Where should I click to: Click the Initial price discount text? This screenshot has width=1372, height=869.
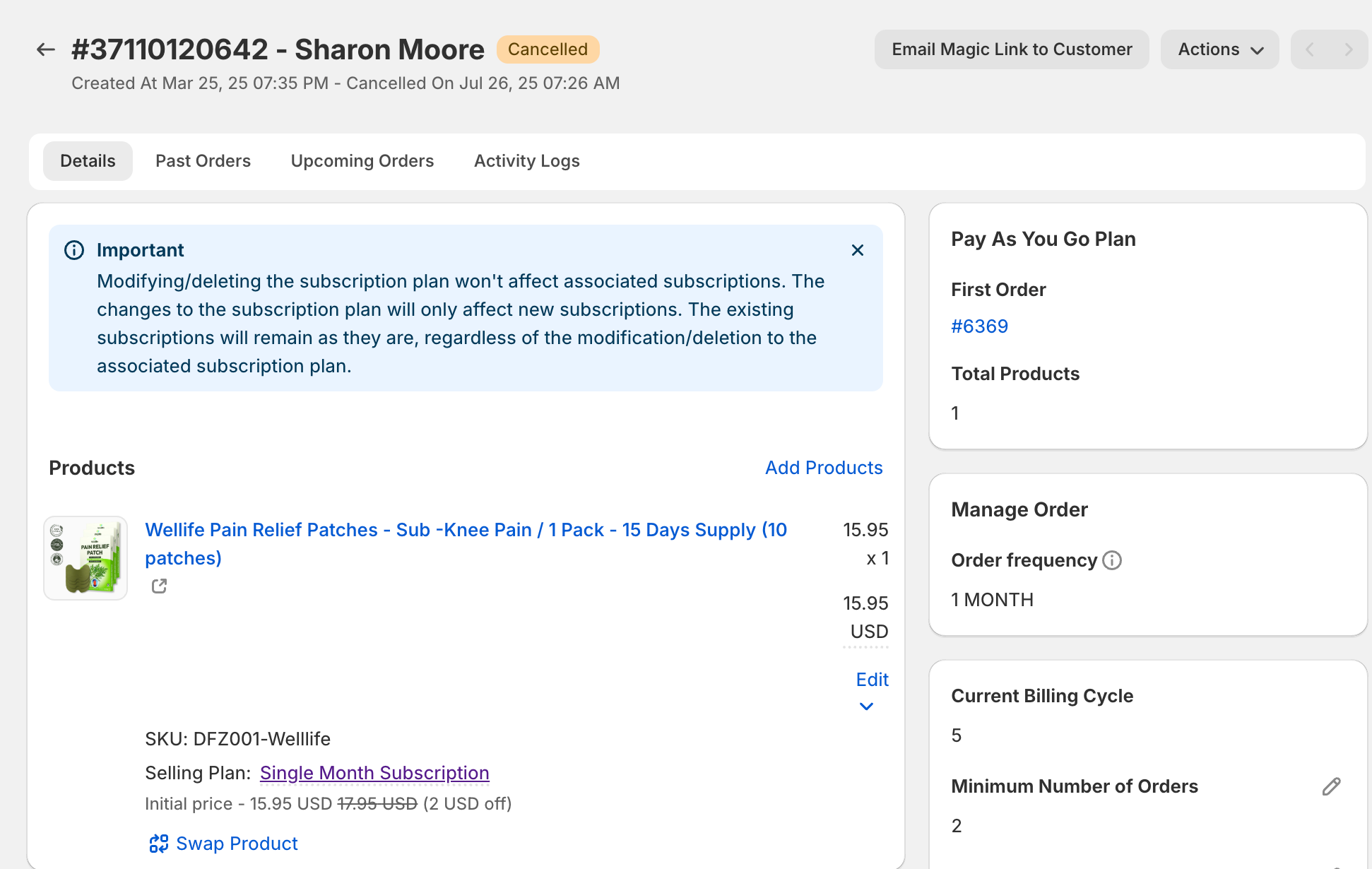pyautogui.click(x=329, y=804)
